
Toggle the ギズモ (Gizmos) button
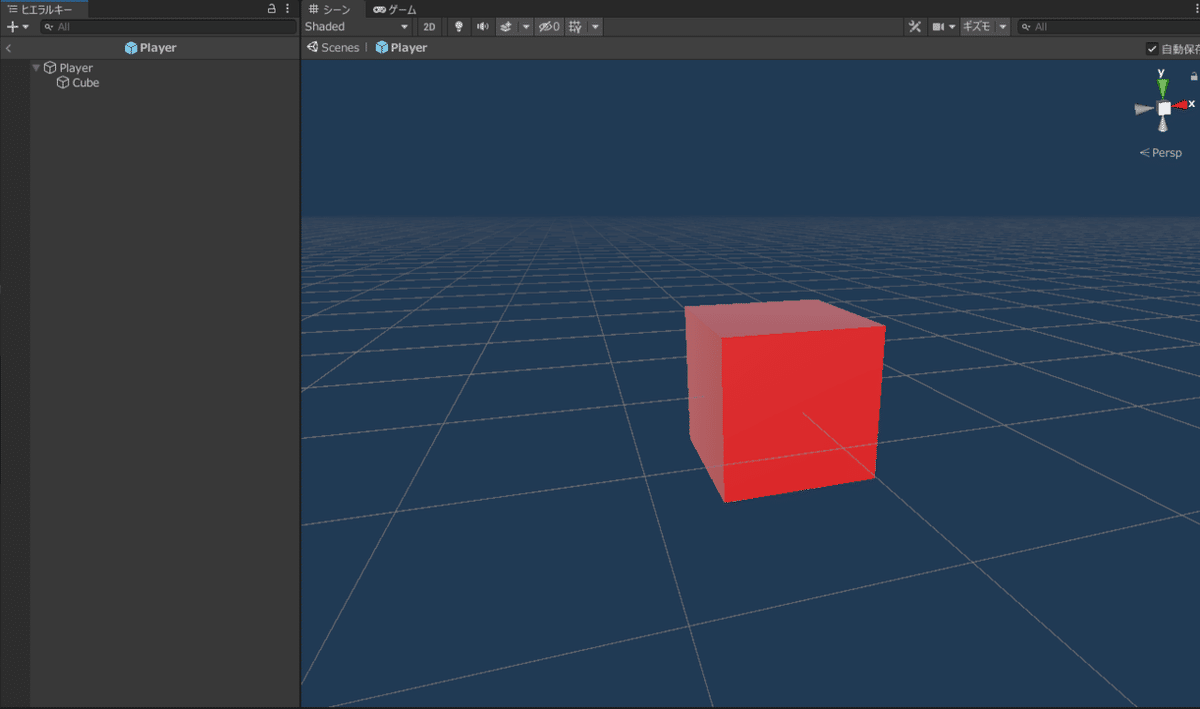977,27
